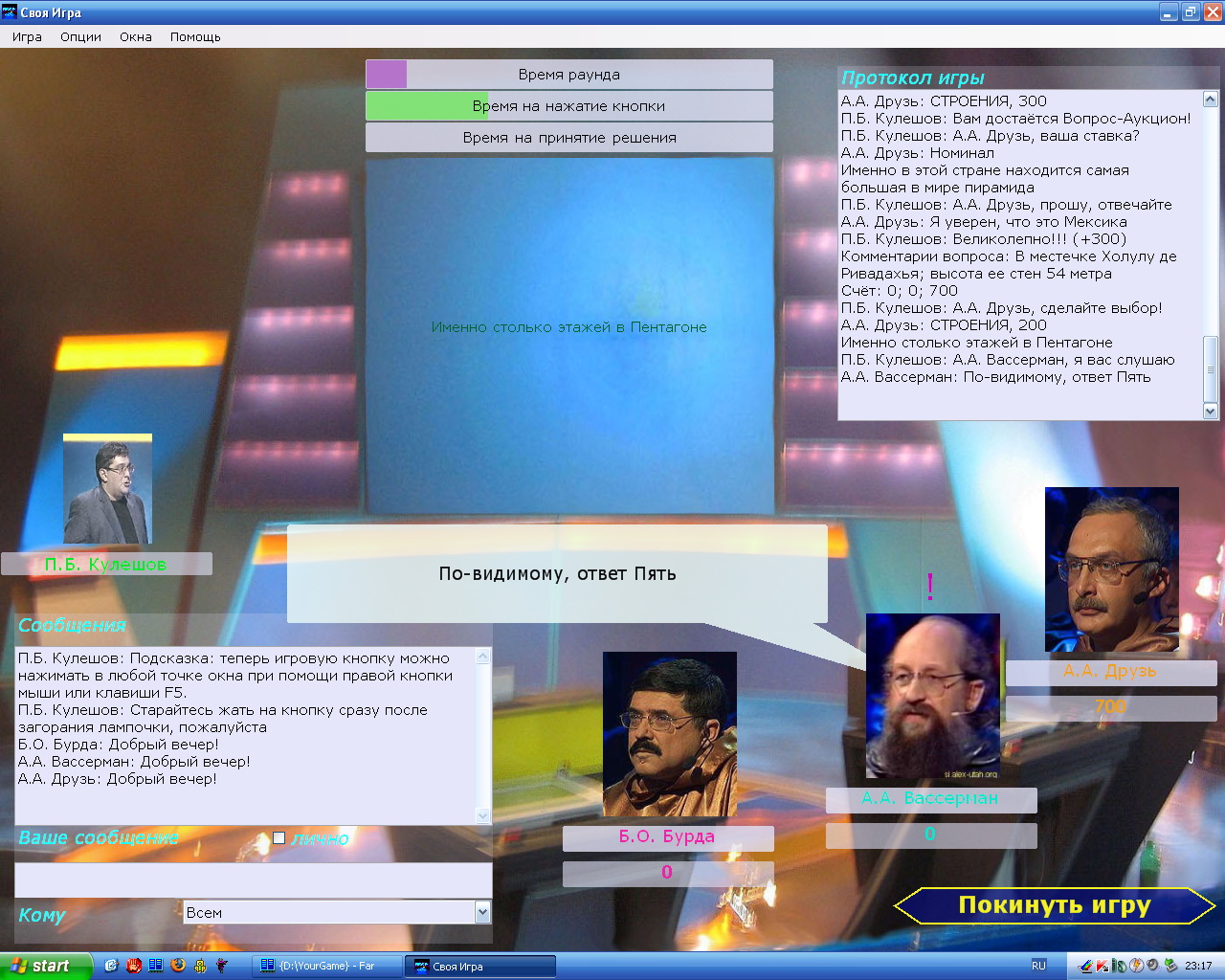
Task: Click the Kaspersky tray icon
Action: (1102, 966)
